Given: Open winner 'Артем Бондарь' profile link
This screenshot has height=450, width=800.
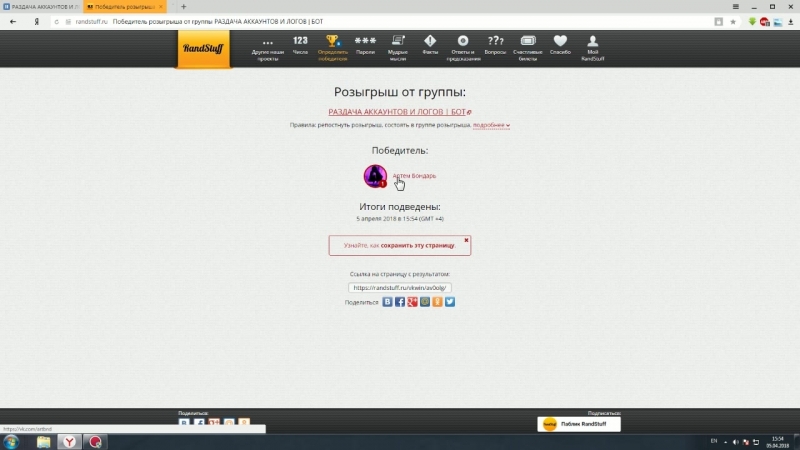Looking at the screenshot, I should pyautogui.click(x=414, y=176).
